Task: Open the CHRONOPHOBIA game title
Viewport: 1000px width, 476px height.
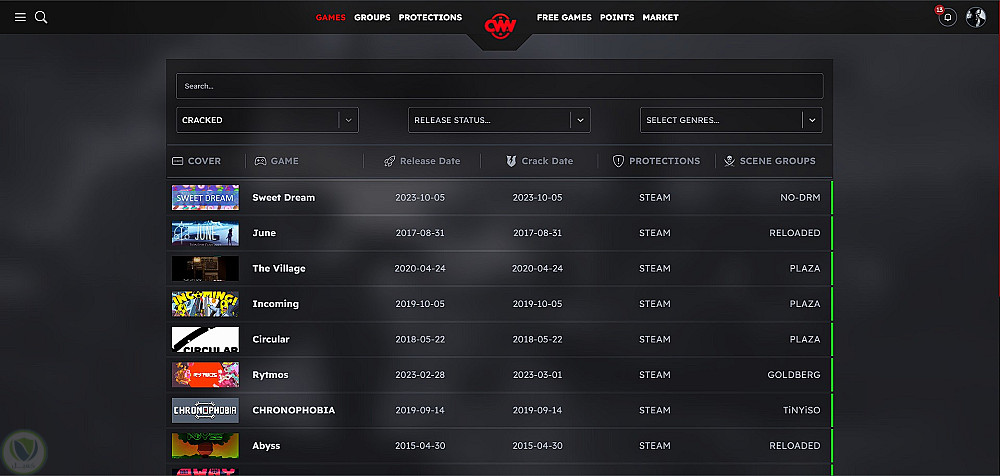Action: click(x=293, y=410)
